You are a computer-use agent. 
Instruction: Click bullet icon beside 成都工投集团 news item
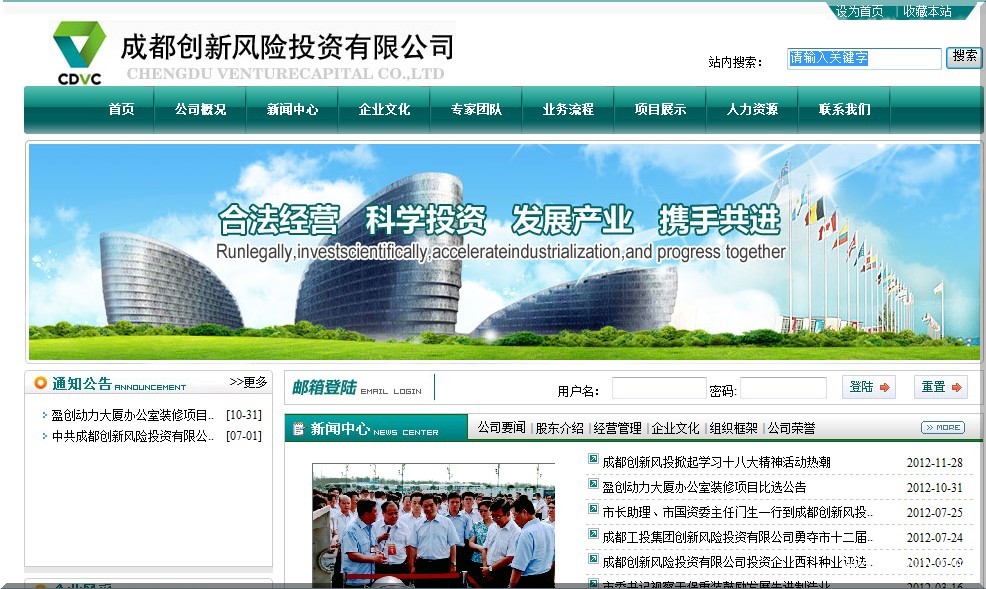[x=592, y=534]
